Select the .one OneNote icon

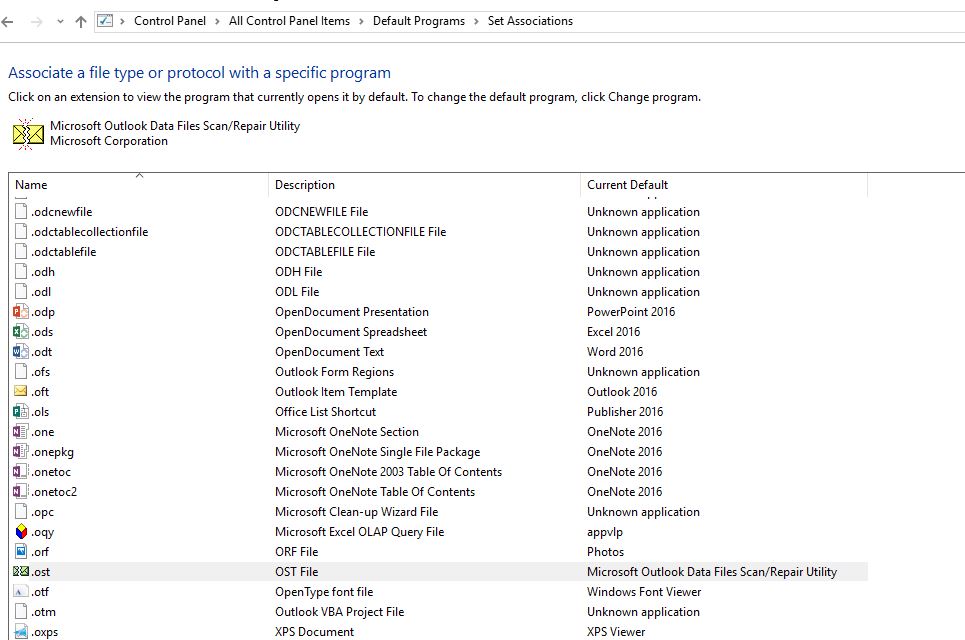tap(21, 431)
